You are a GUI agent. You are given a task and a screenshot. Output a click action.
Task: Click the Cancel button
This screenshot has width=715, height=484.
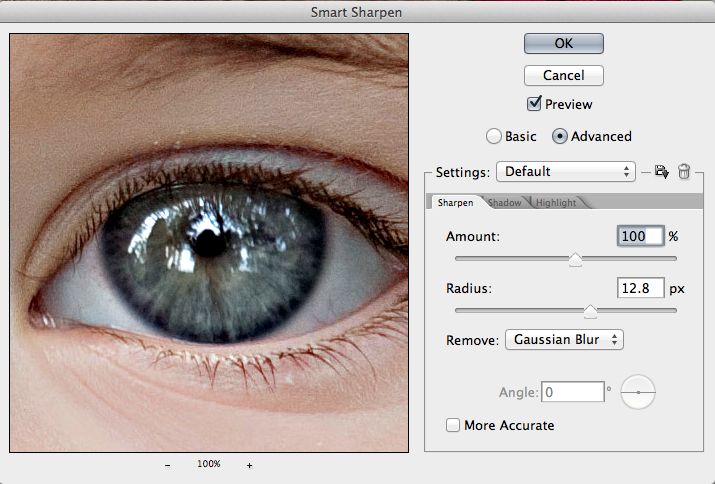[x=564, y=75]
